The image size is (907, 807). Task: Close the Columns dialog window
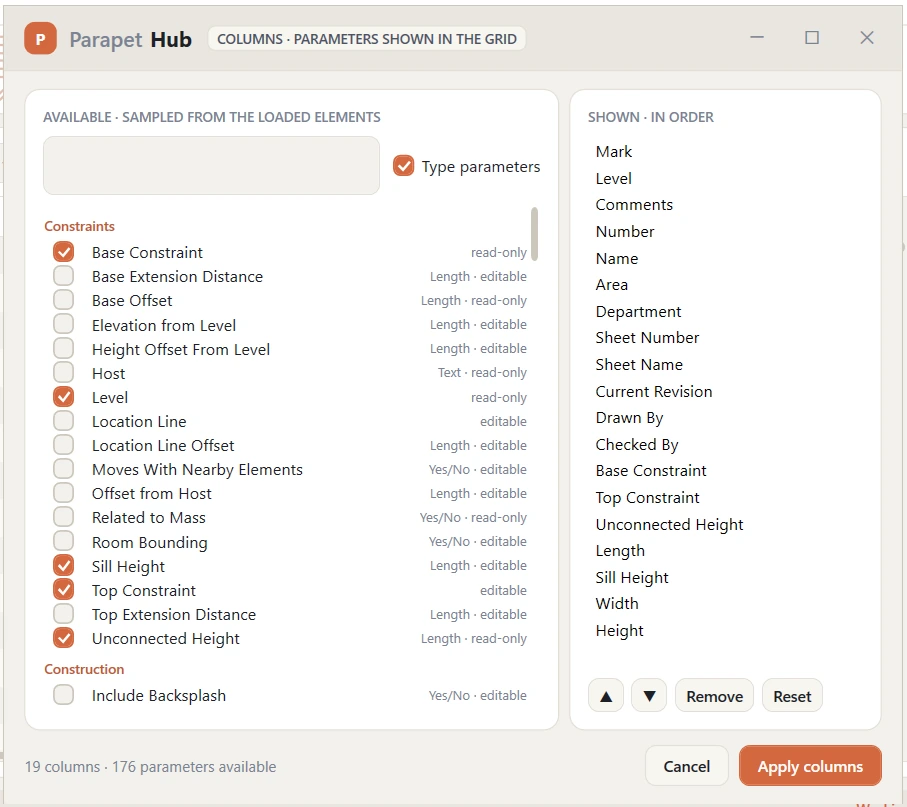click(867, 38)
